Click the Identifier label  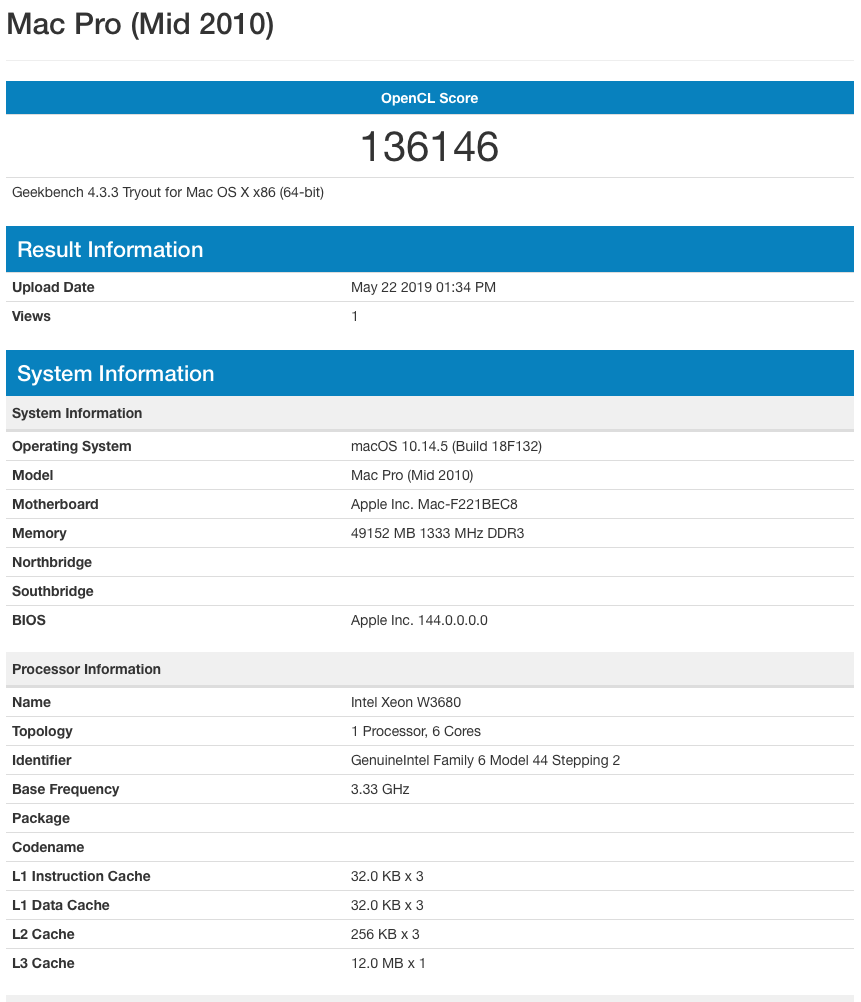tap(42, 760)
